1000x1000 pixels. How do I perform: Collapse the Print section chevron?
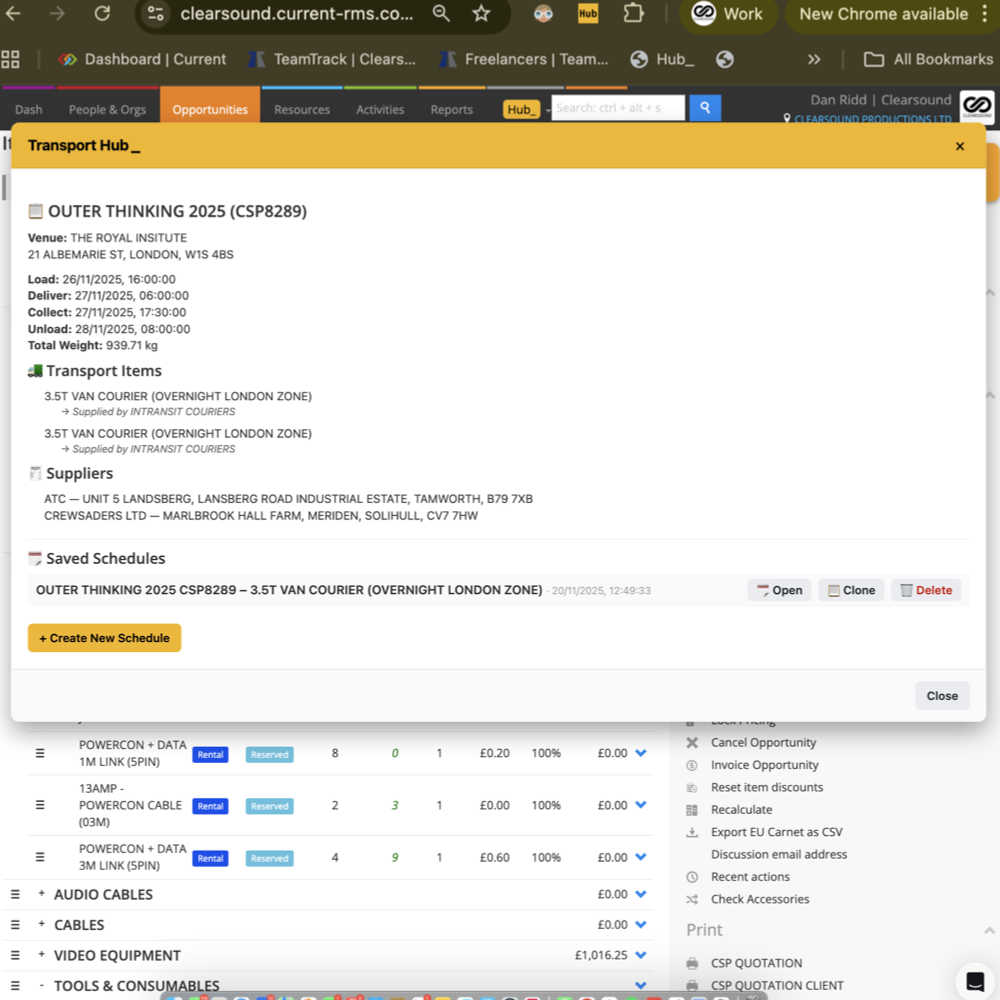[x=989, y=930]
